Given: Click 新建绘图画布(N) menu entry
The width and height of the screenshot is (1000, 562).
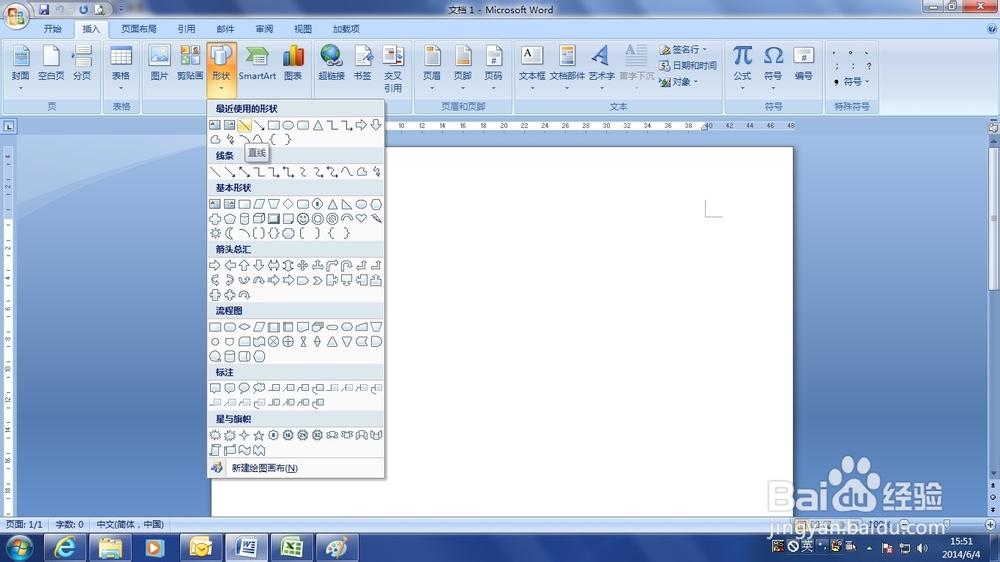Looking at the screenshot, I should (x=296, y=468).
